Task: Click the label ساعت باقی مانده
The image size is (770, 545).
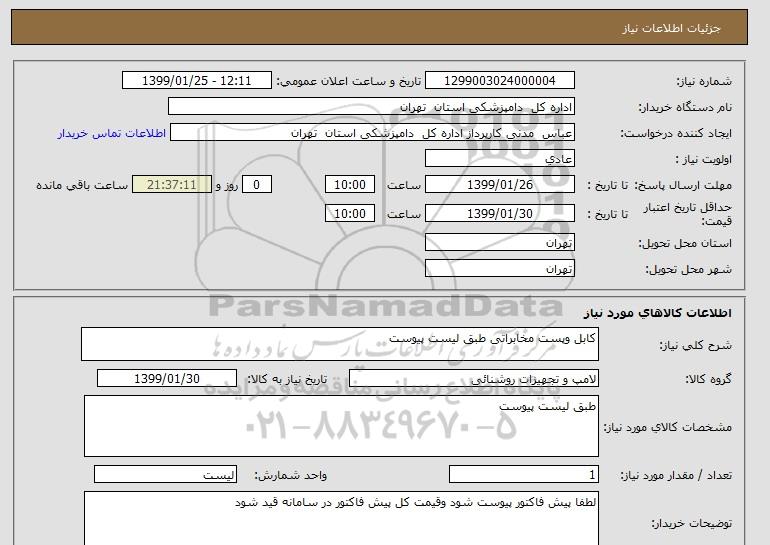Action: tap(82, 185)
